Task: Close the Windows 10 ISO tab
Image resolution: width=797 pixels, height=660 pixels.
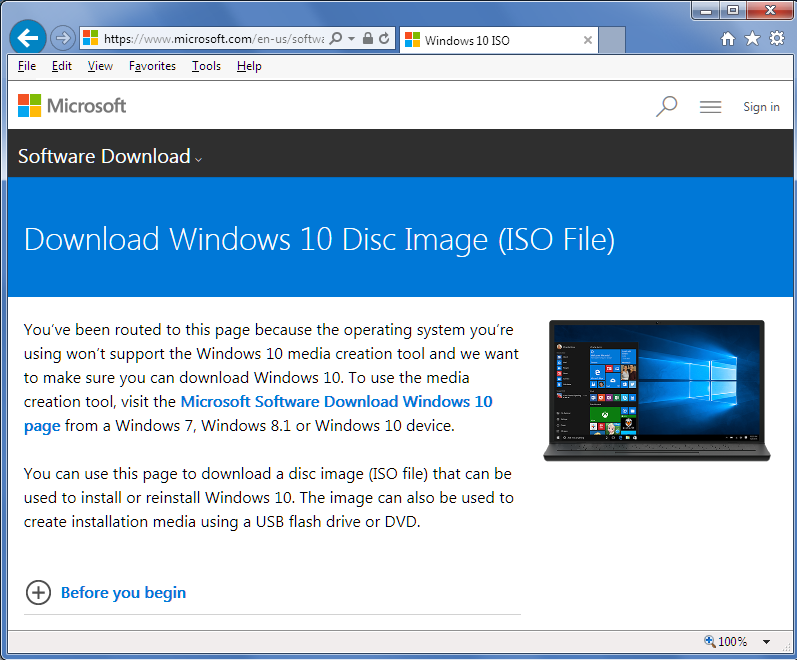Action: [588, 40]
